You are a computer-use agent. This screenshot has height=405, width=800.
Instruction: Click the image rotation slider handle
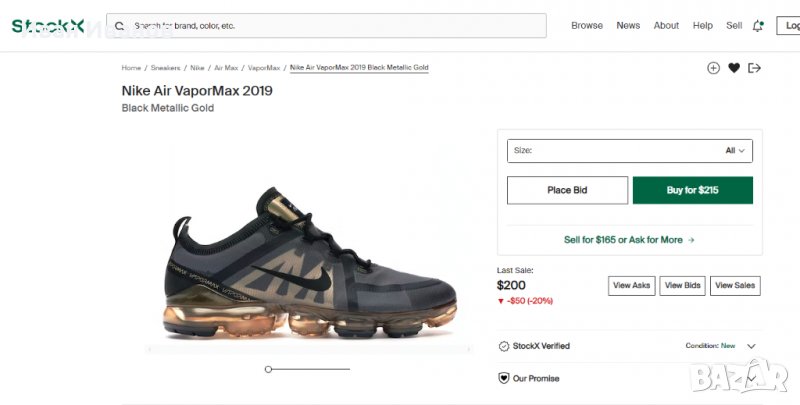pos(268,369)
